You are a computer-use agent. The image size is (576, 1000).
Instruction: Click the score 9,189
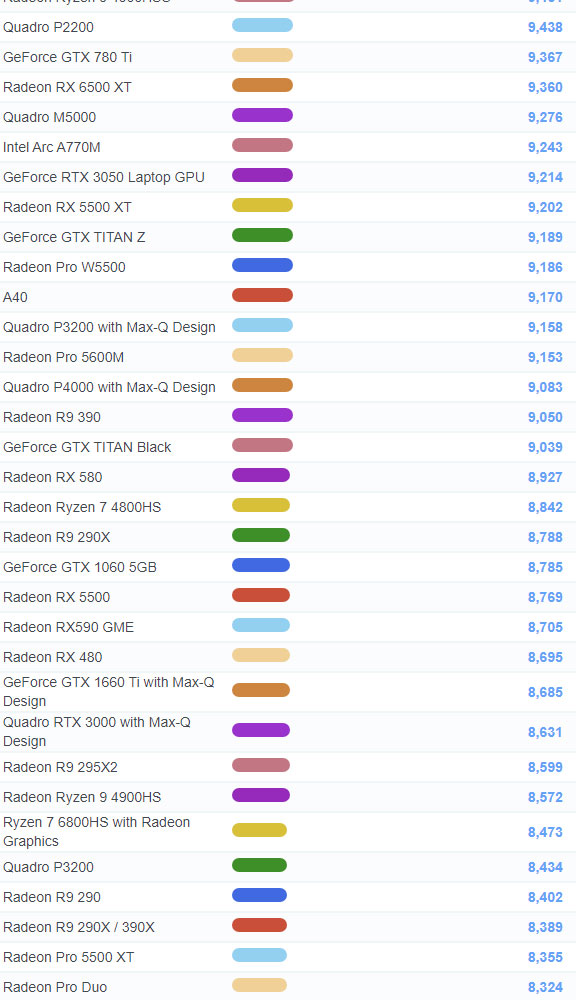coord(545,237)
